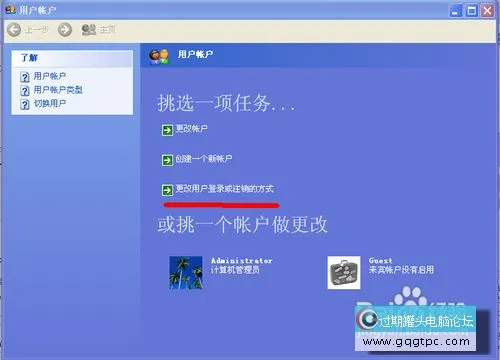Click green arrow icon next to 创建一个新帐户
The image size is (500, 360).
tap(167, 160)
